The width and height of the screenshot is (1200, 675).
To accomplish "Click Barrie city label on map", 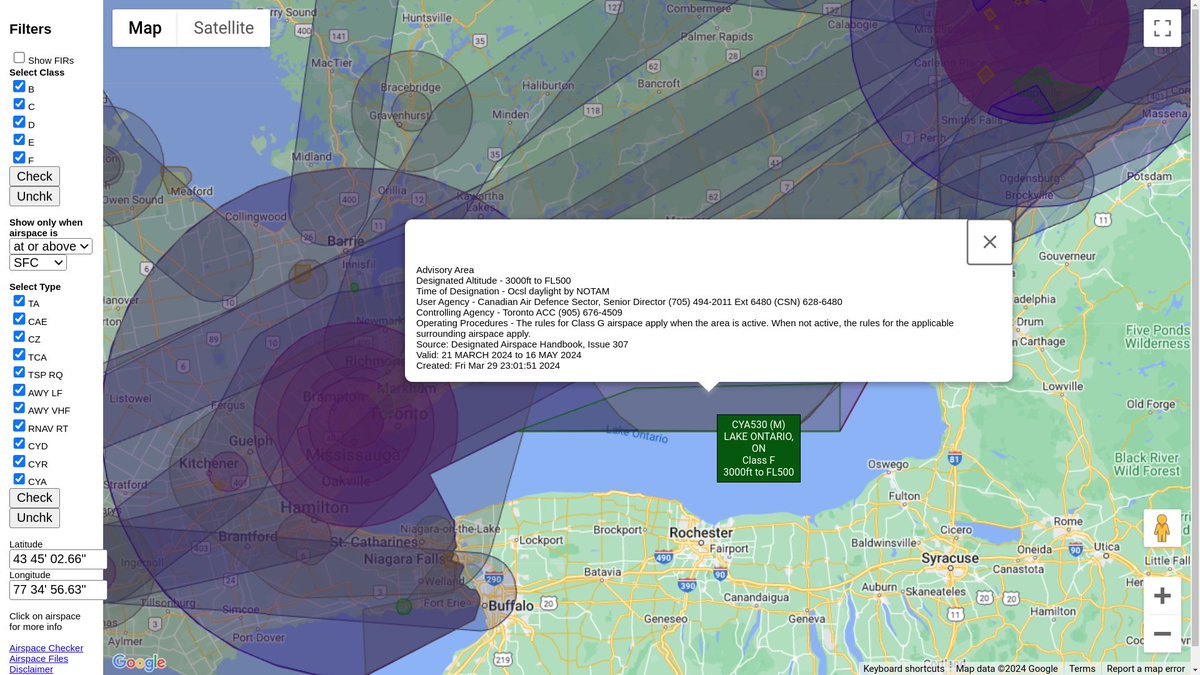I will [346, 240].
